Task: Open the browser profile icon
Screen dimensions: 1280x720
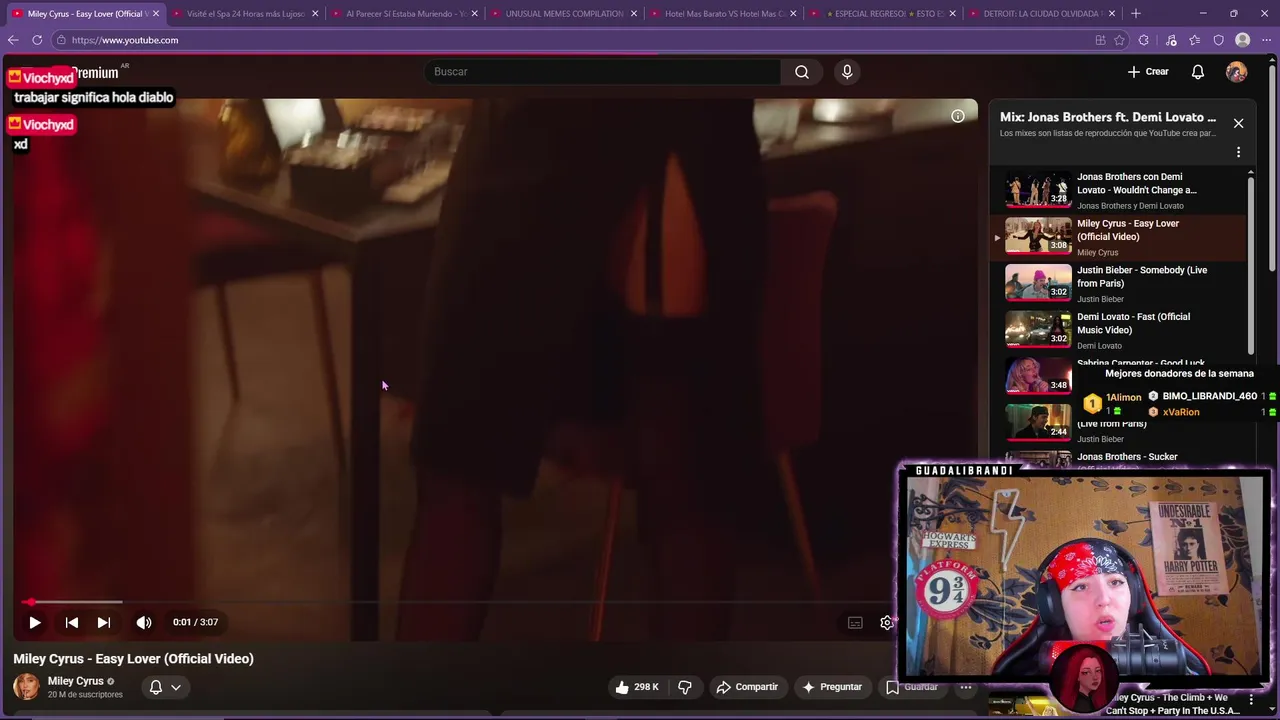Action: pyautogui.click(x=1243, y=40)
